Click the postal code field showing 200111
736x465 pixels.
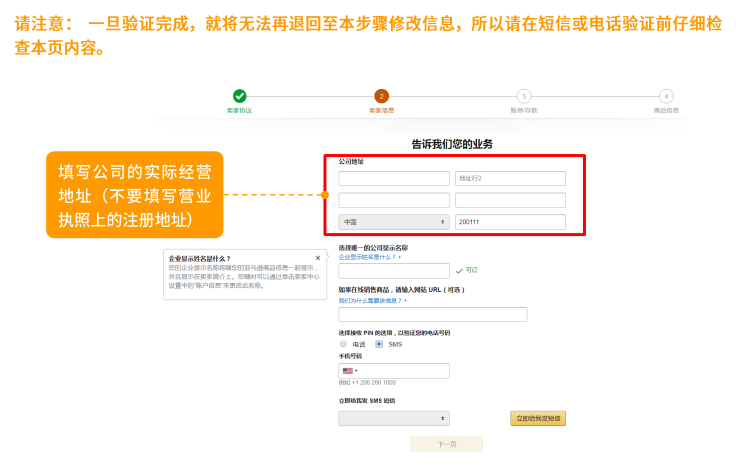click(x=510, y=222)
